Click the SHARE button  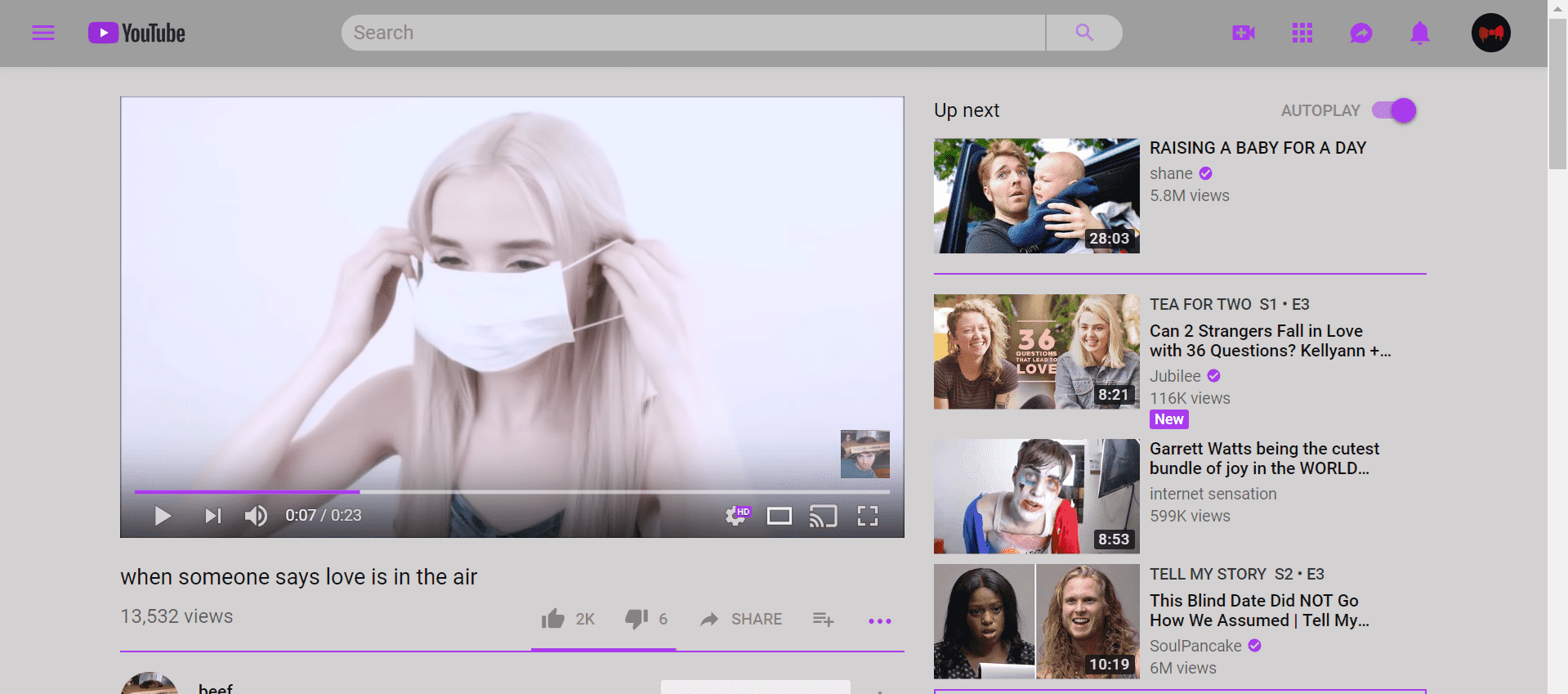tap(741, 619)
